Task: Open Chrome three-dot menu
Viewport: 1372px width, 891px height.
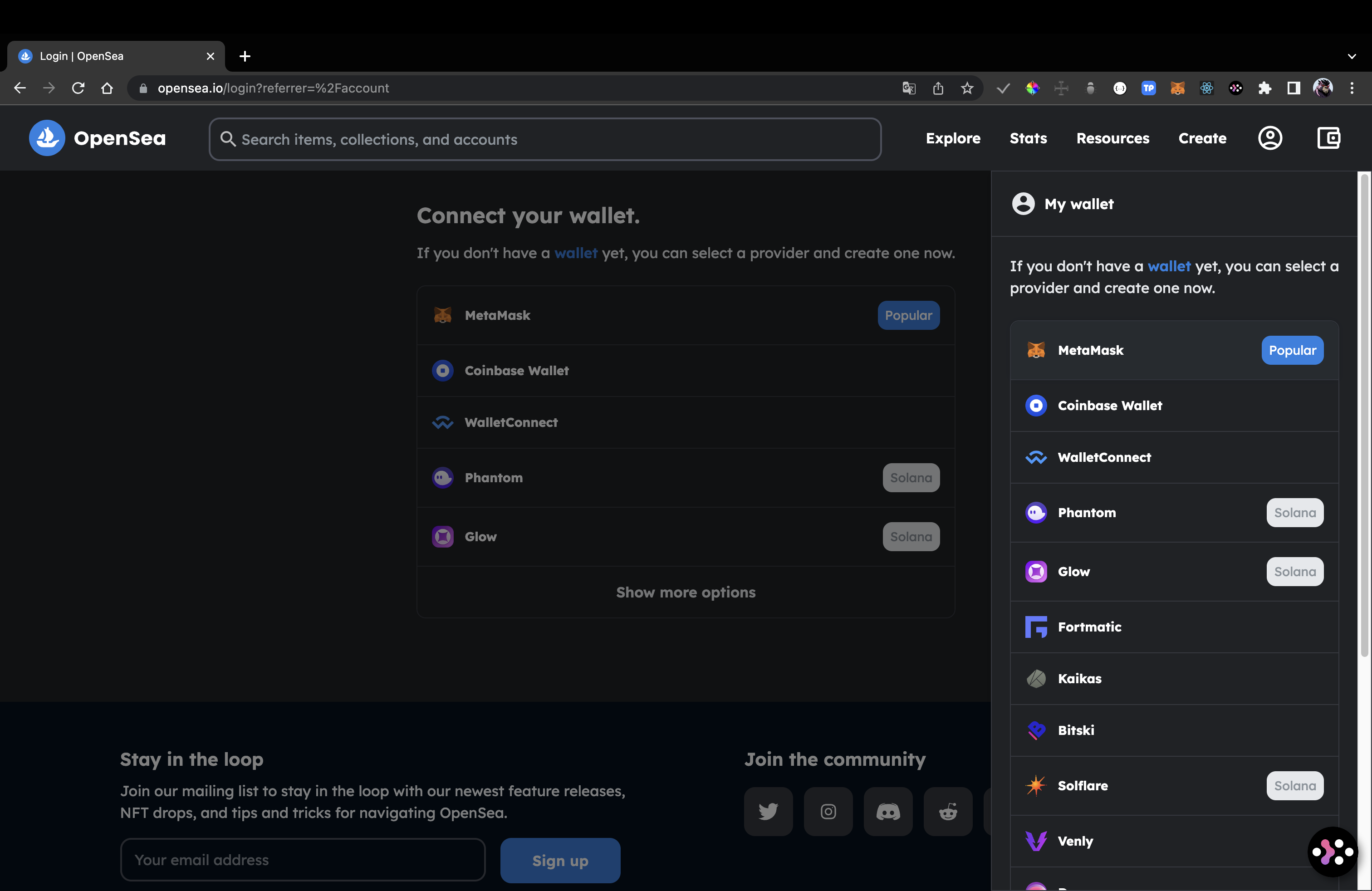Action: [x=1352, y=88]
